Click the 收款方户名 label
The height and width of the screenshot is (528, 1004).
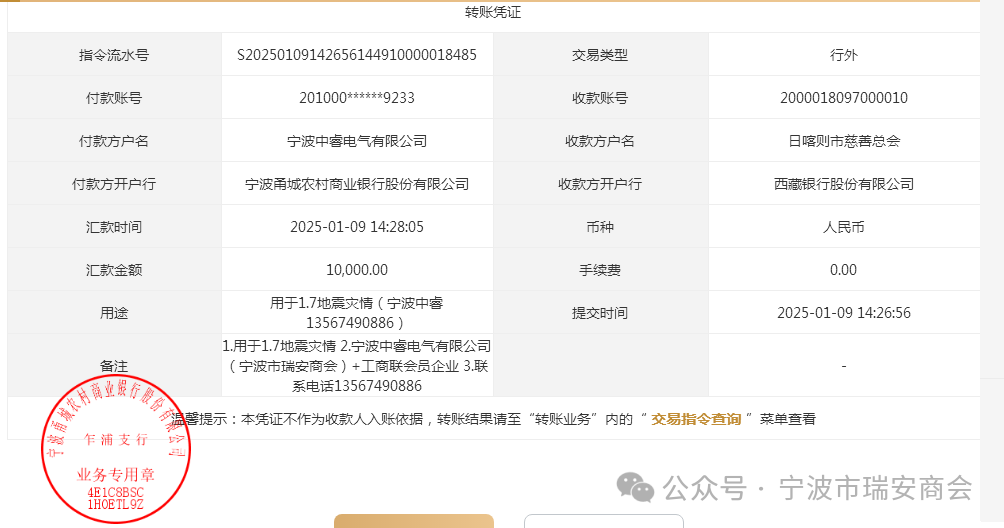[600, 141]
